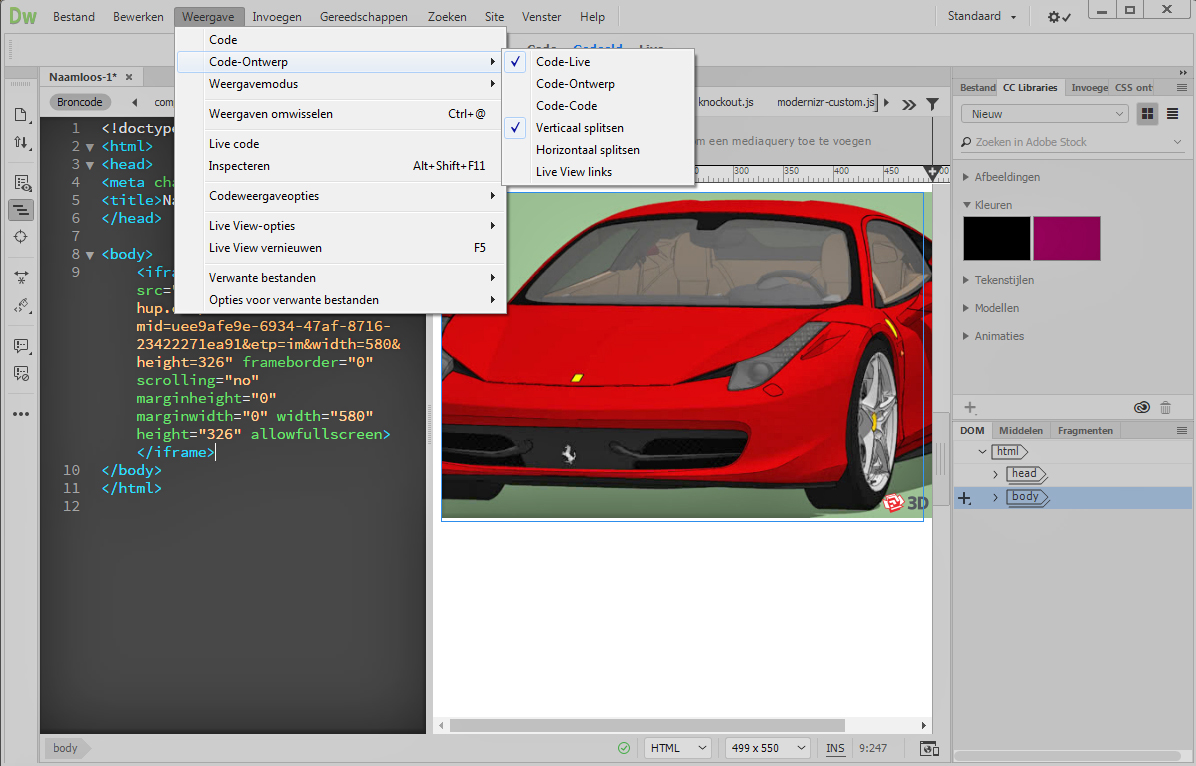Open sync settings gear icon at top right
Image resolution: width=1196 pixels, height=766 pixels.
1059,17
